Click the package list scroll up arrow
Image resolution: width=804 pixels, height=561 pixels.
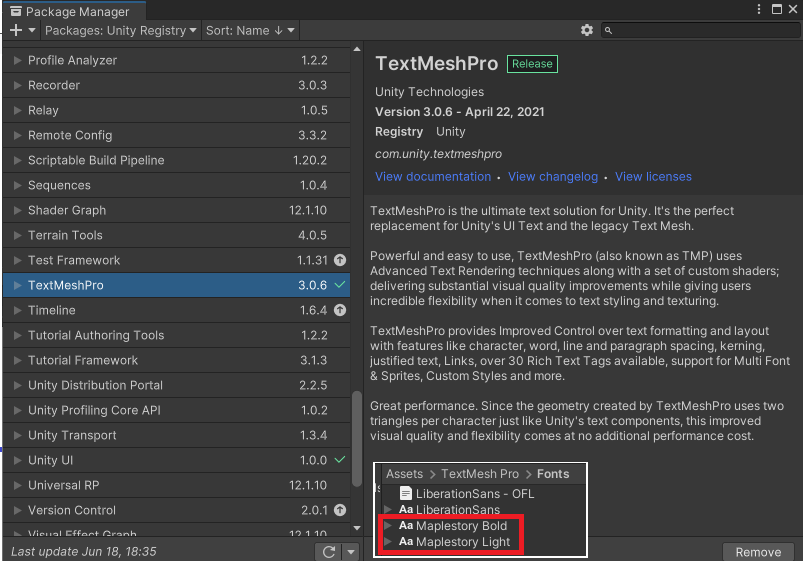coord(357,49)
